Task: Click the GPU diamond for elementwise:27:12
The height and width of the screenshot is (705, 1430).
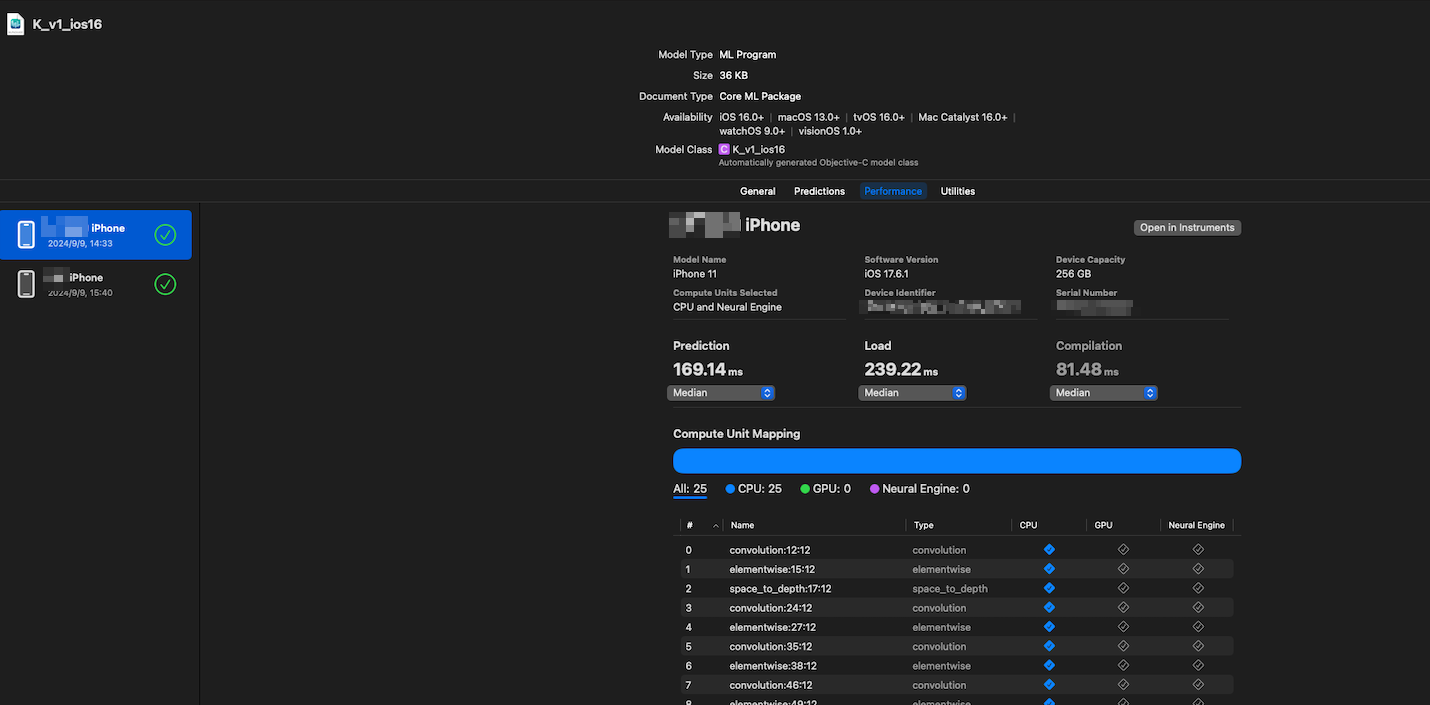Action: tap(1123, 627)
